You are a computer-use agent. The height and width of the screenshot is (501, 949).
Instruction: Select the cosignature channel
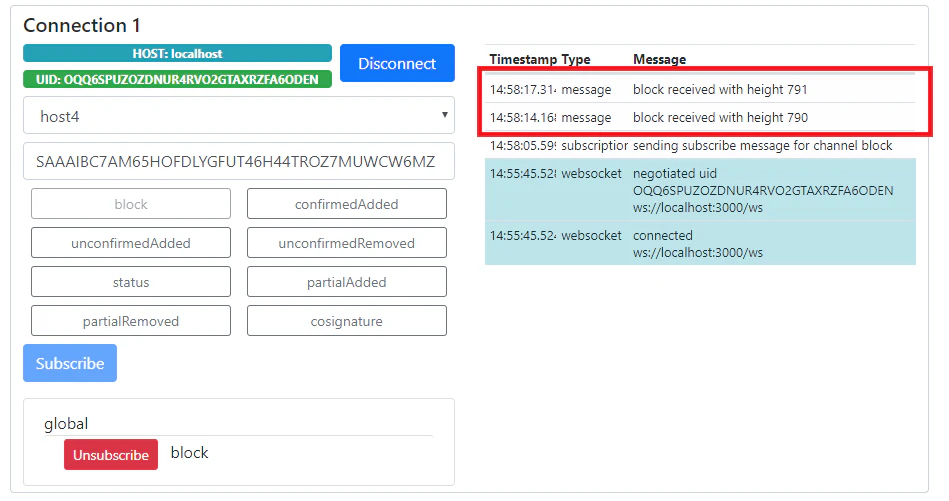pos(347,321)
